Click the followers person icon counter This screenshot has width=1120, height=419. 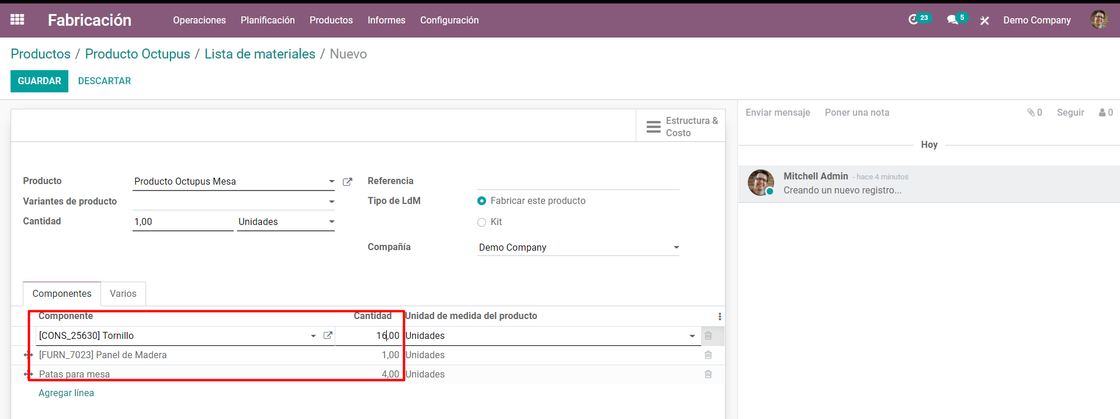click(x=1106, y=113)
